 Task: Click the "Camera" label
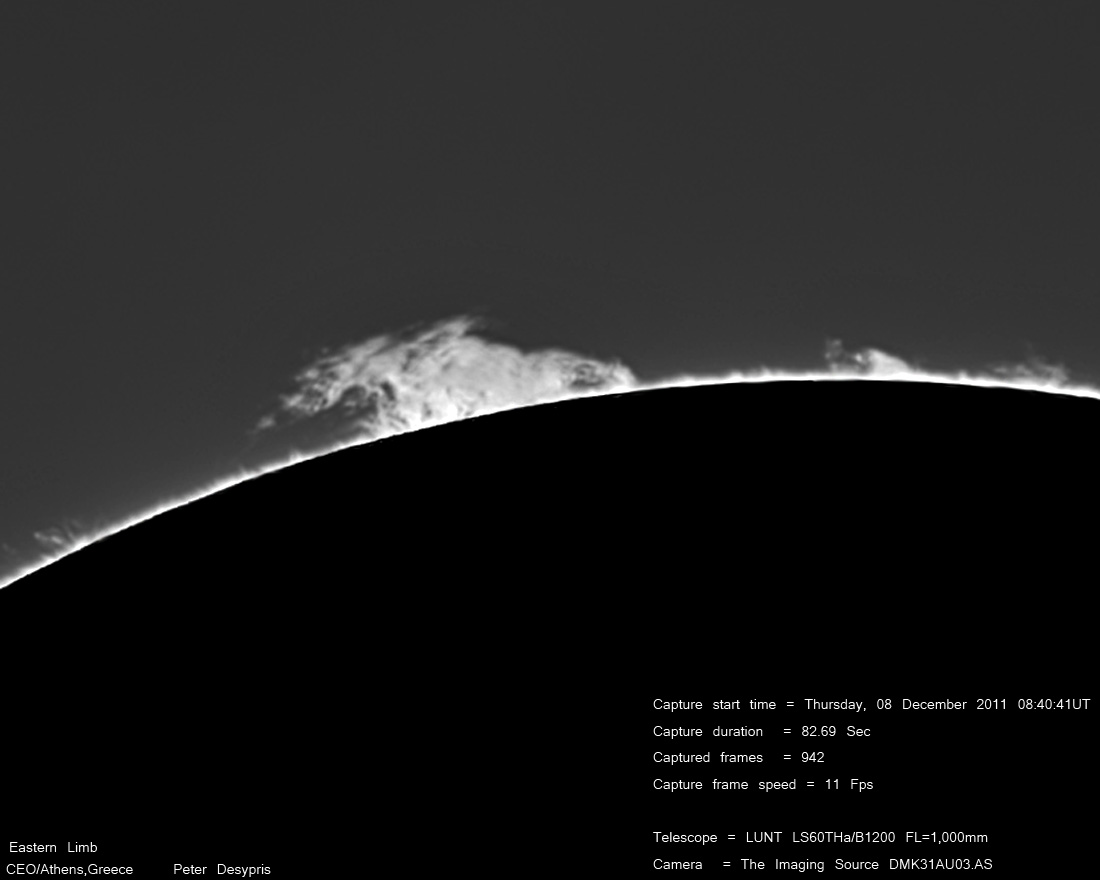(x=678, y=864)
